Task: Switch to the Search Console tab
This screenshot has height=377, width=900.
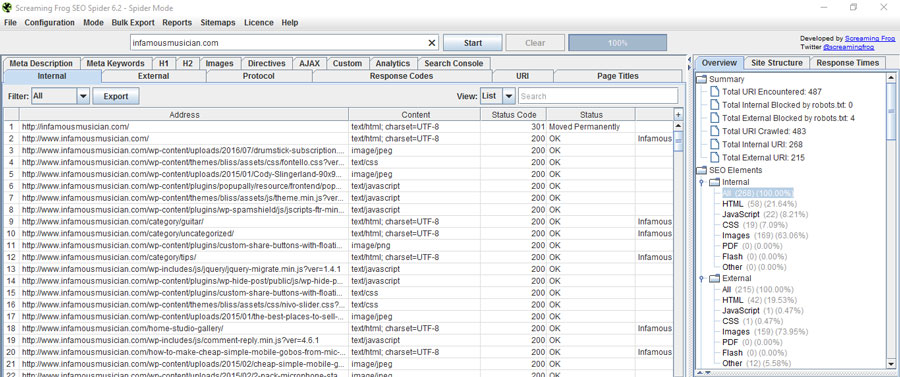Action: [454, 63]
